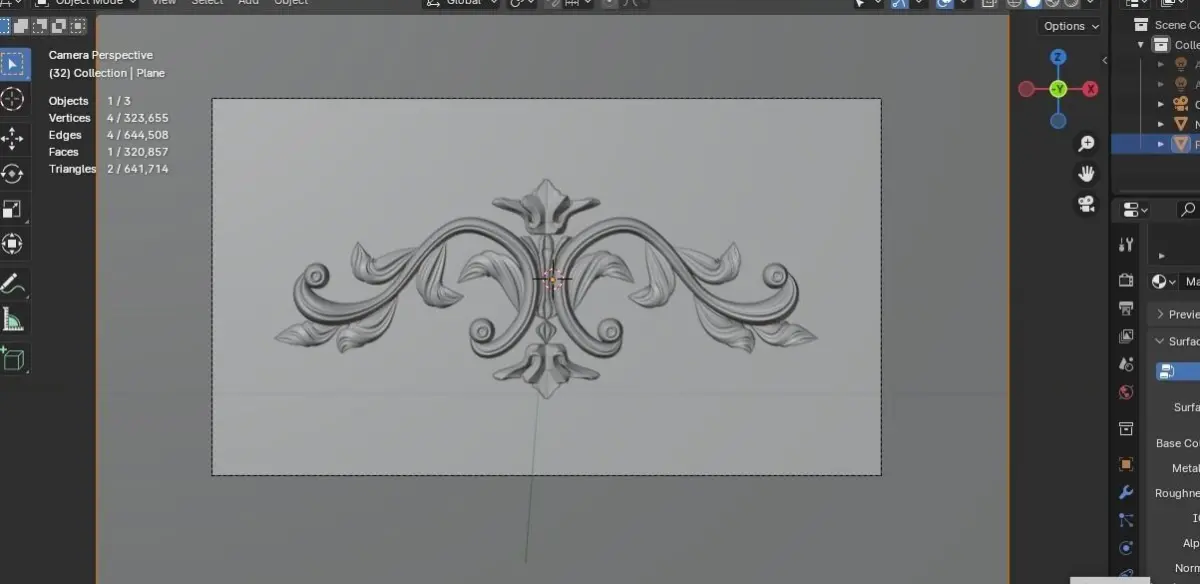Viewport: 1200px width, 584px height.
Task: Expand the selected Plane row in outliner
Action: [x=1161, y=144]
